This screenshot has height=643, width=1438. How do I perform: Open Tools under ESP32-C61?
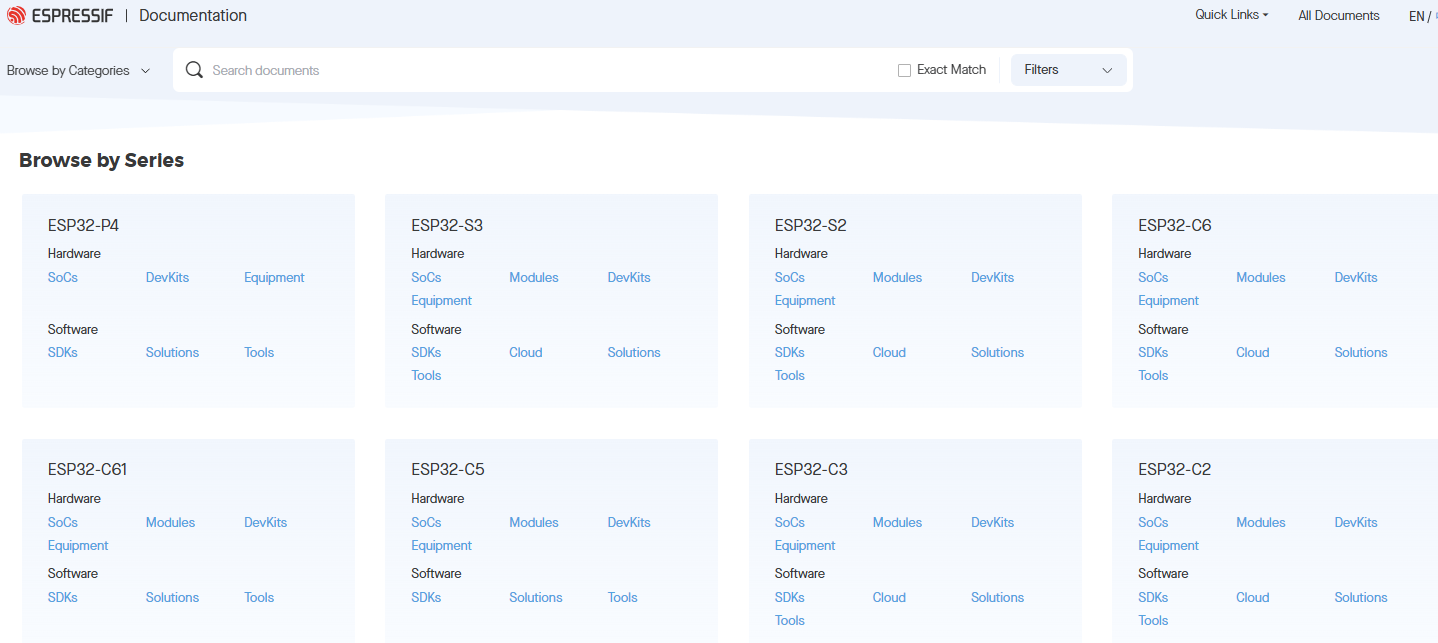259,597
